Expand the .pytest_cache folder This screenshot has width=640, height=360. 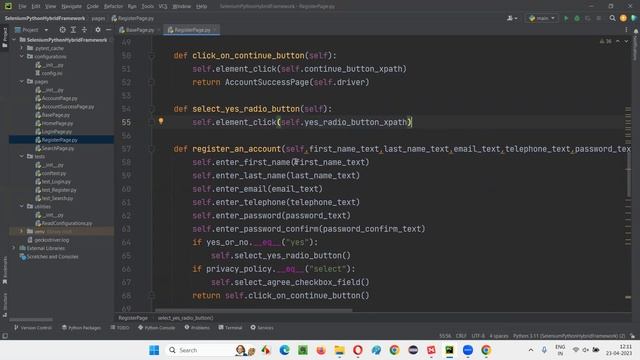pos(22,48)
